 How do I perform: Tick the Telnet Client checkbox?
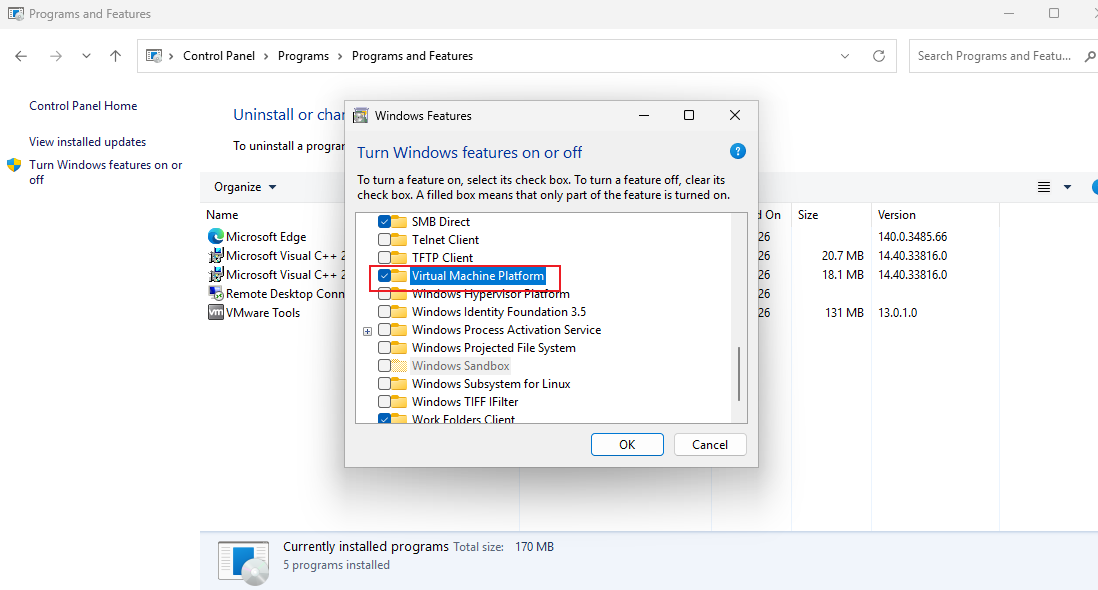point(384,239)
